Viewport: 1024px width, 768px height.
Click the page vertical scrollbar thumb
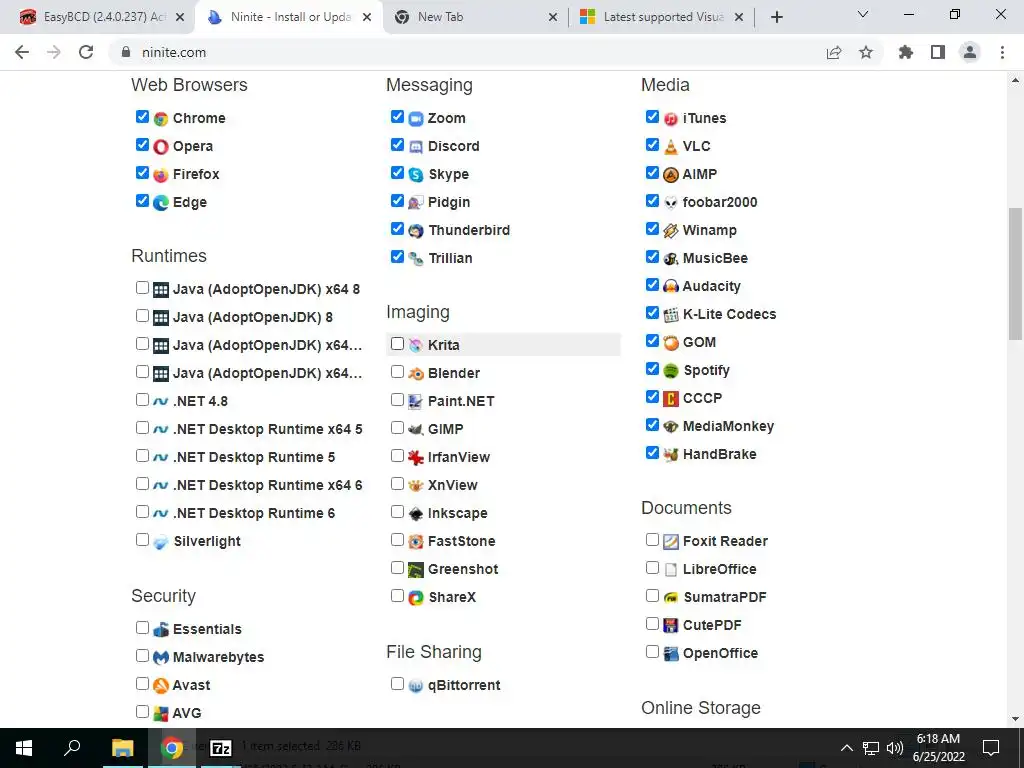tap(1016, 274)
